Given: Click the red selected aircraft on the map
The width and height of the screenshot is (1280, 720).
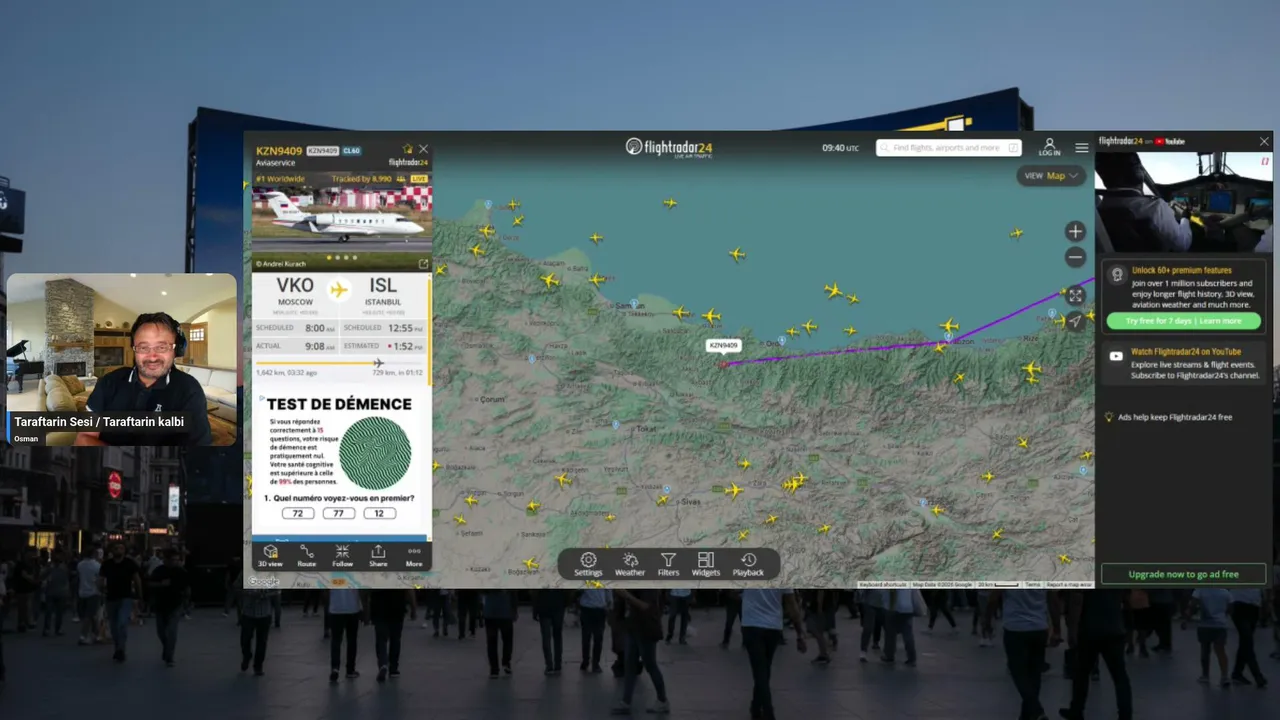Looking at the screenshot, I should tap(722, 364).
